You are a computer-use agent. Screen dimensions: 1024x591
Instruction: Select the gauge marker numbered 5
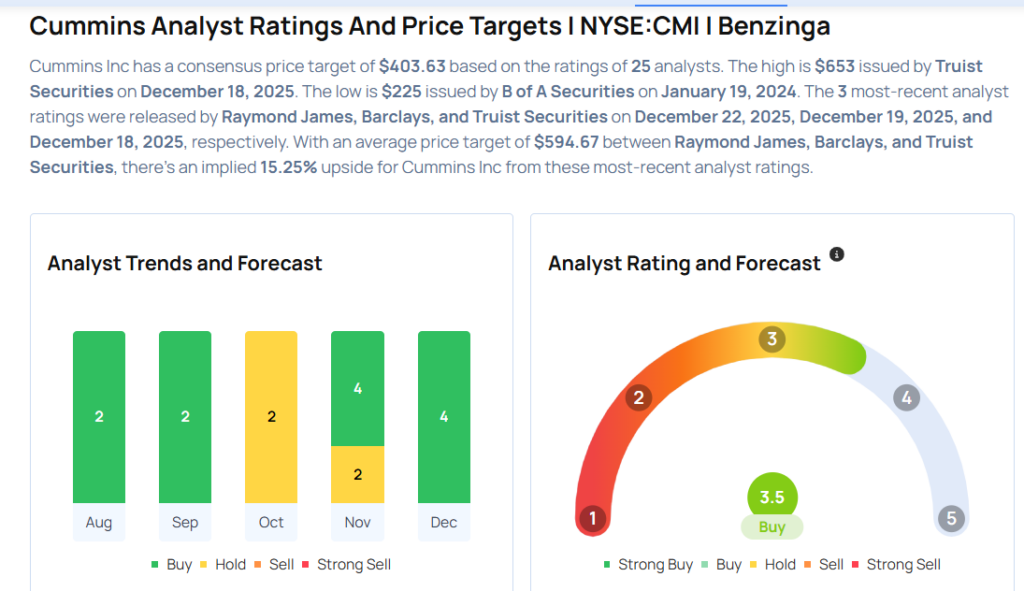click(x=951, y=518)
